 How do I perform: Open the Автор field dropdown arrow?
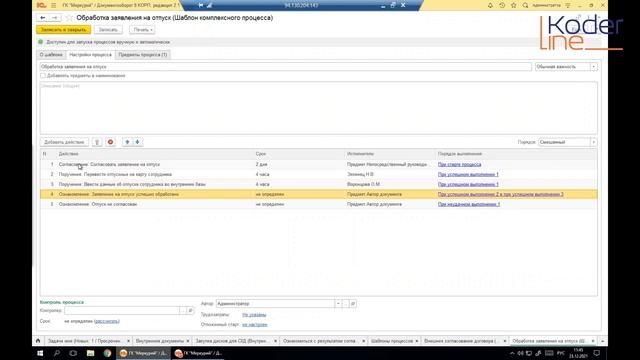[338, 304]
